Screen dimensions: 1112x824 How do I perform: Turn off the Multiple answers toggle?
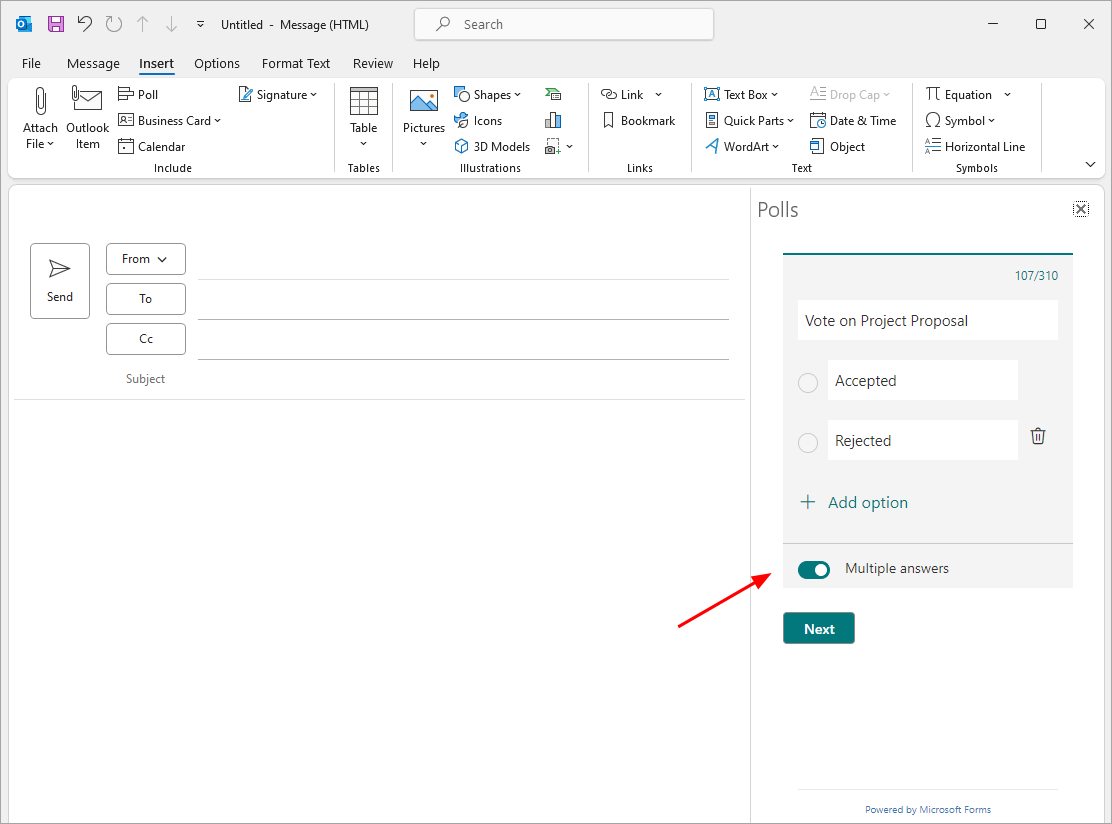coord(814,569)
